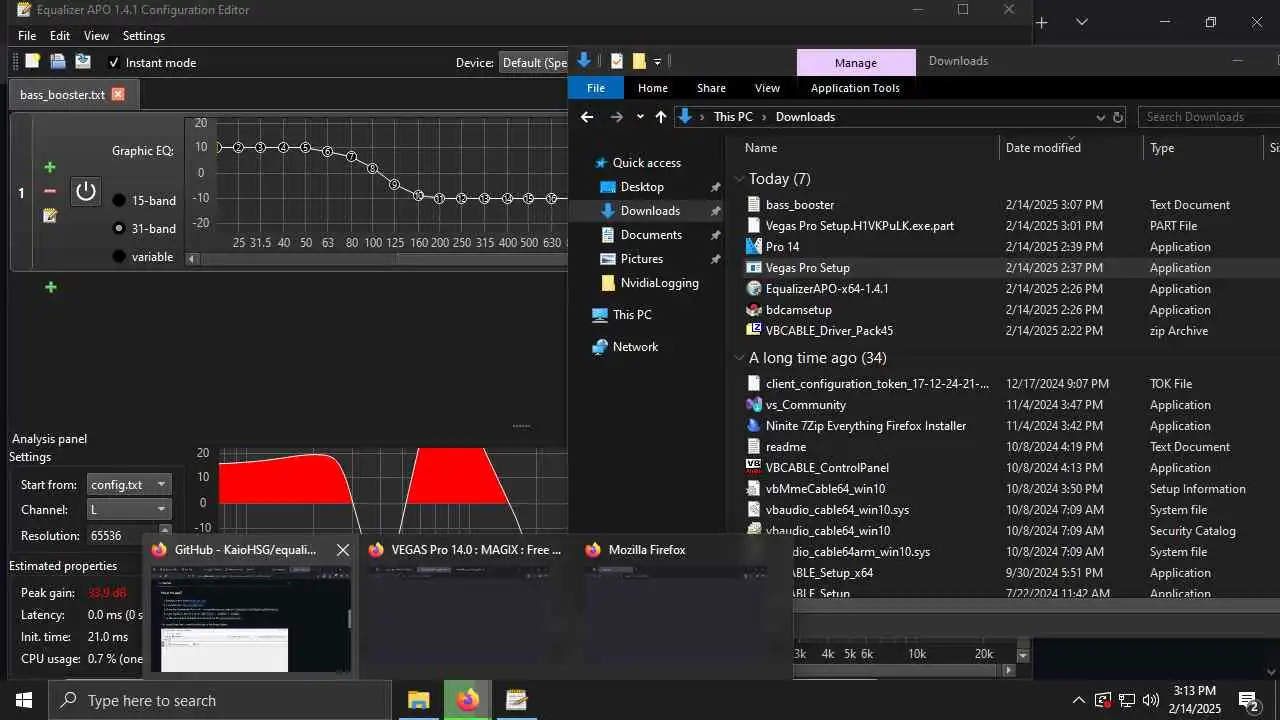The width and height of the screenshot is (1280, 720).
Task: Switch to Share ribbon tab in Explorer
Action: point(711,88)
